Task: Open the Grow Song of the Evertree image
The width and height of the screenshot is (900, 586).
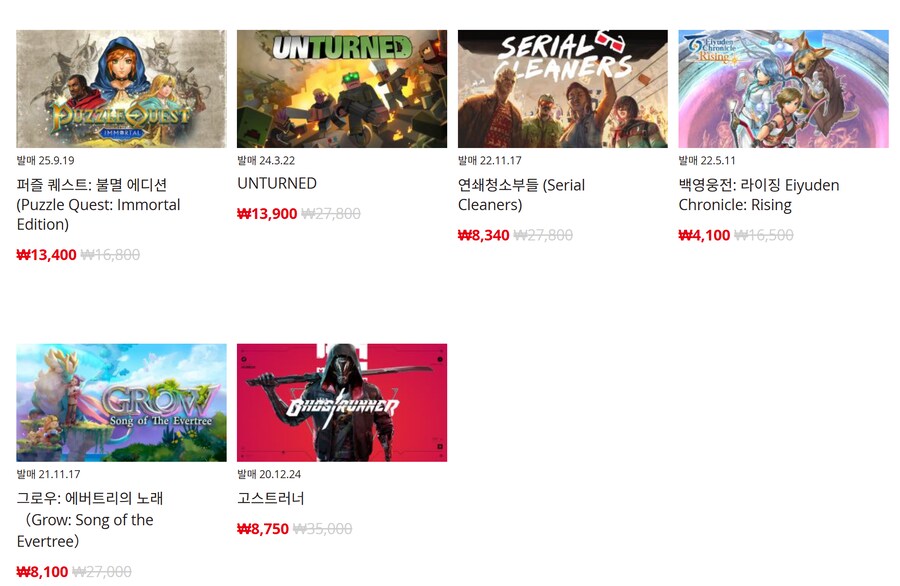Action: pyautogui.click(x=121, y=403)
